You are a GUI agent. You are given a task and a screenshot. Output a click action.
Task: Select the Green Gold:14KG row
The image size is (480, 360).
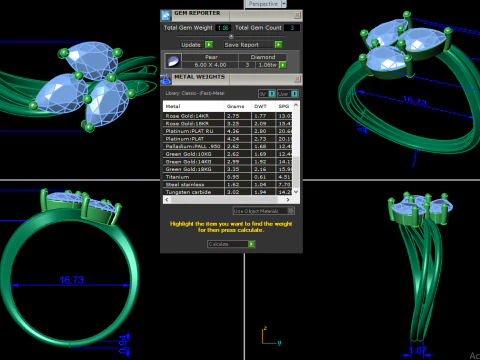tap(228, 162)
